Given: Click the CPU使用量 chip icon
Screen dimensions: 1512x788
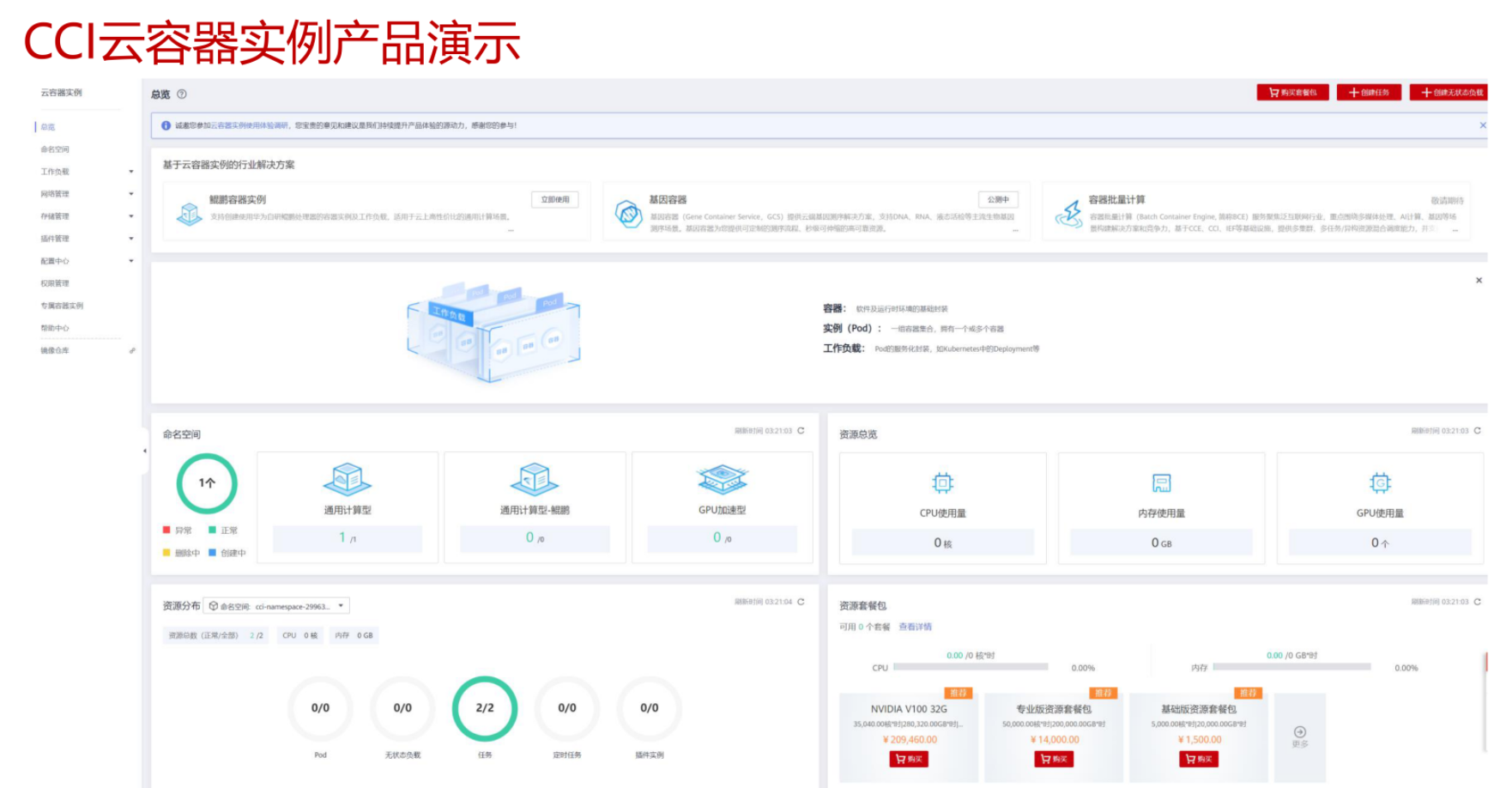Looking at the screenshot, I should [x=942, y=482].
